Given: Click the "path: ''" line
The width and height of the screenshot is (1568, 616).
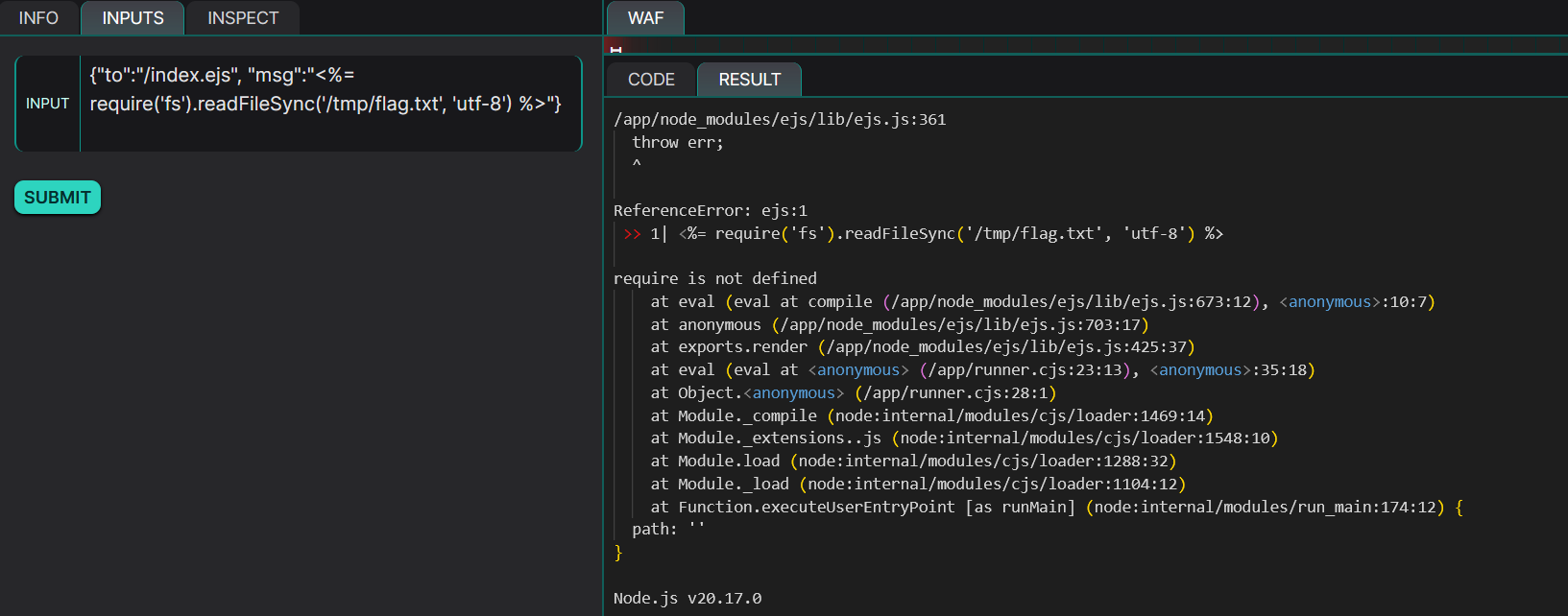Looking at the screenshot, I should pyautogui.click(x=668, y=529).
